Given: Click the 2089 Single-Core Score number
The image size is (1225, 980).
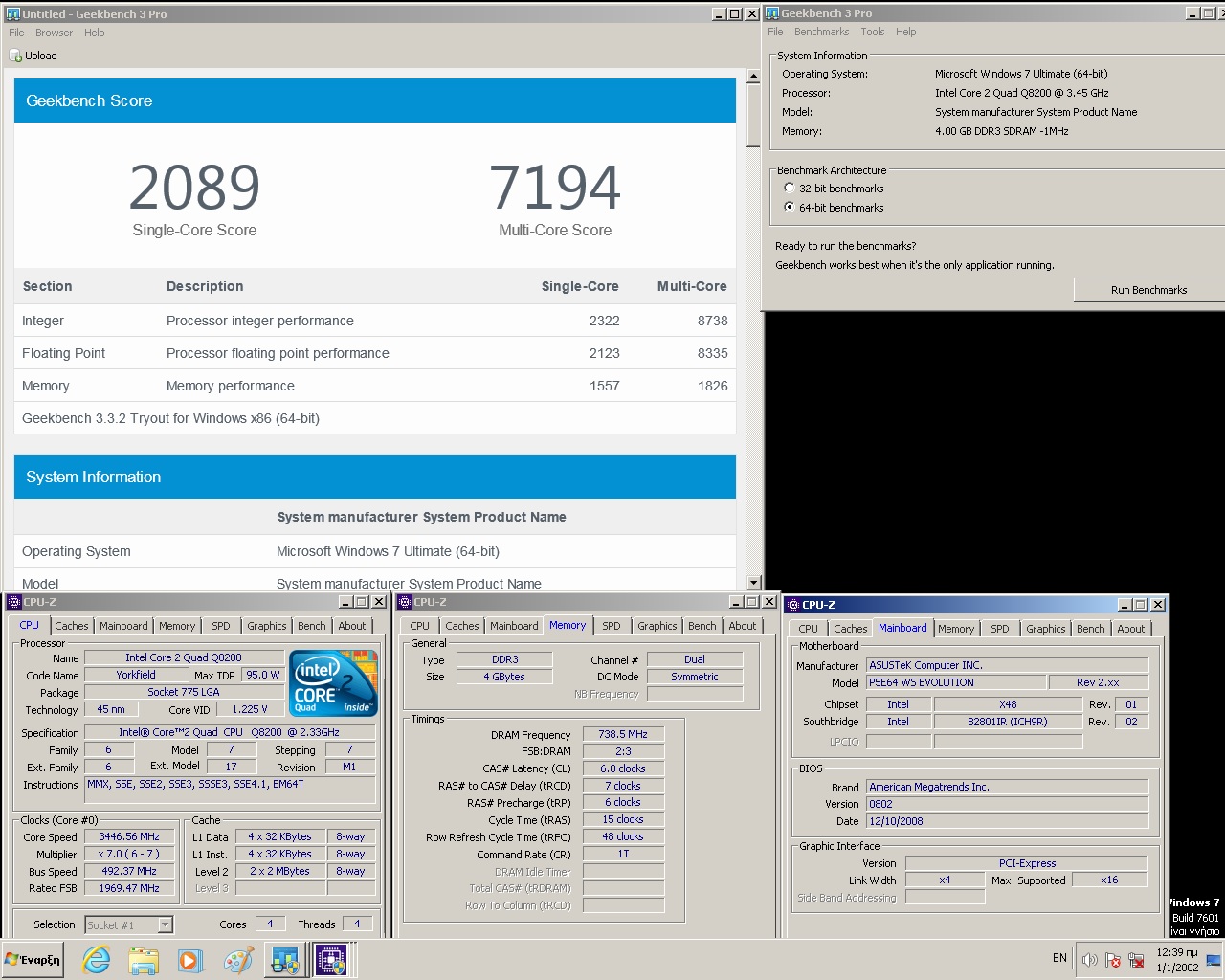Looking at the screenshot, I should click(x=194, y=188).
